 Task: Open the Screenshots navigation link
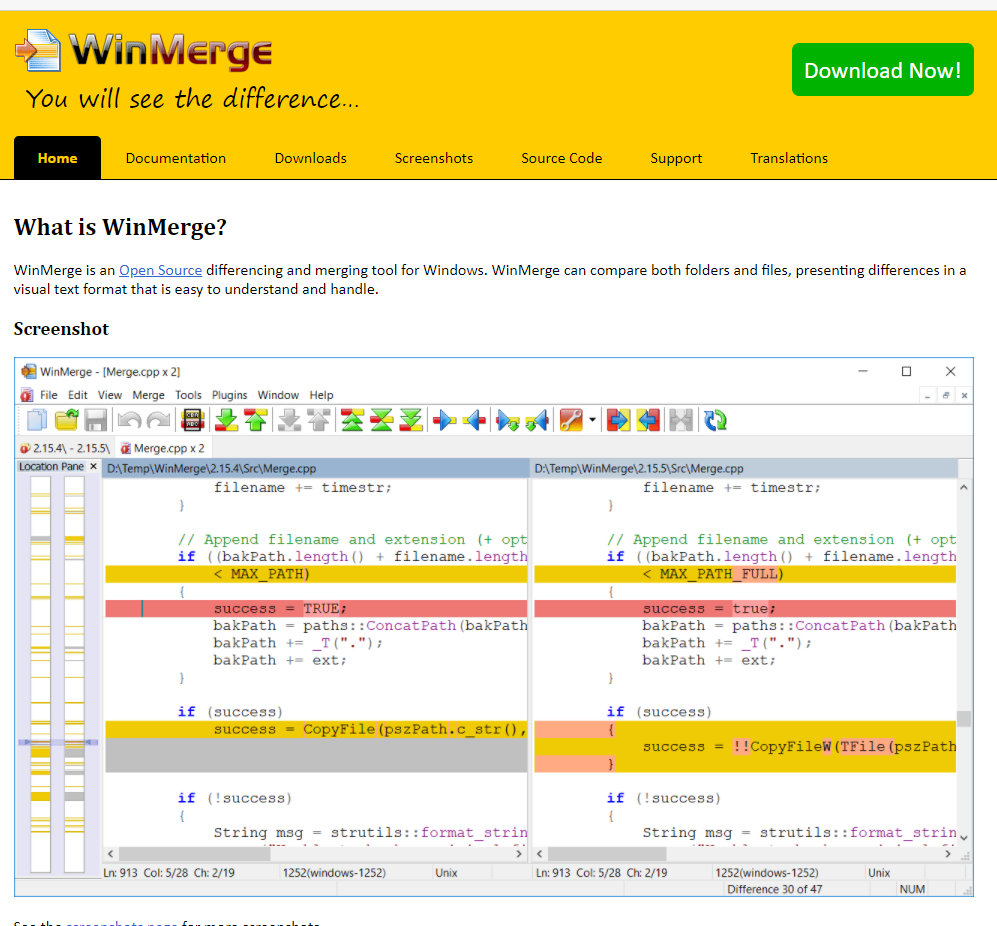click(434, 158)
